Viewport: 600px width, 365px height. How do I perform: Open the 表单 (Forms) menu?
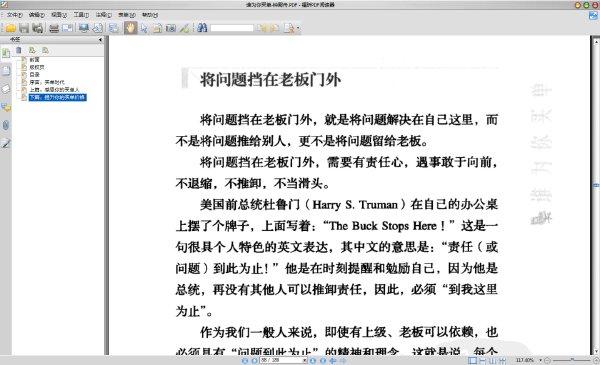click(127, 15)
